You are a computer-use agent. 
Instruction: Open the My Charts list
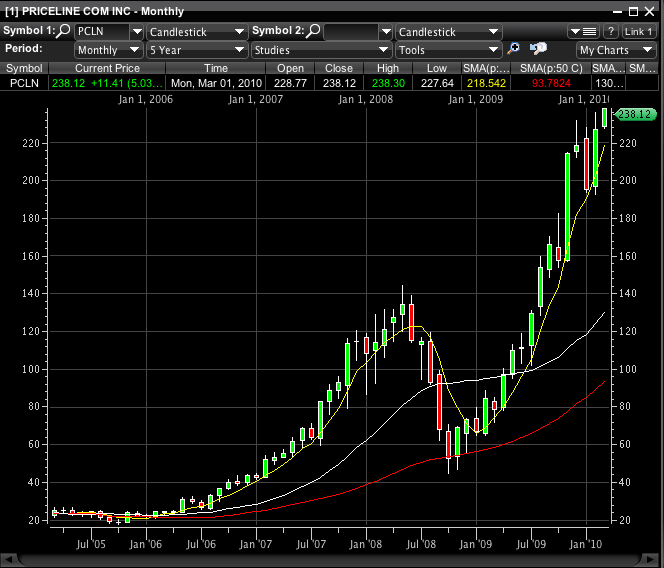click(616, 50)
